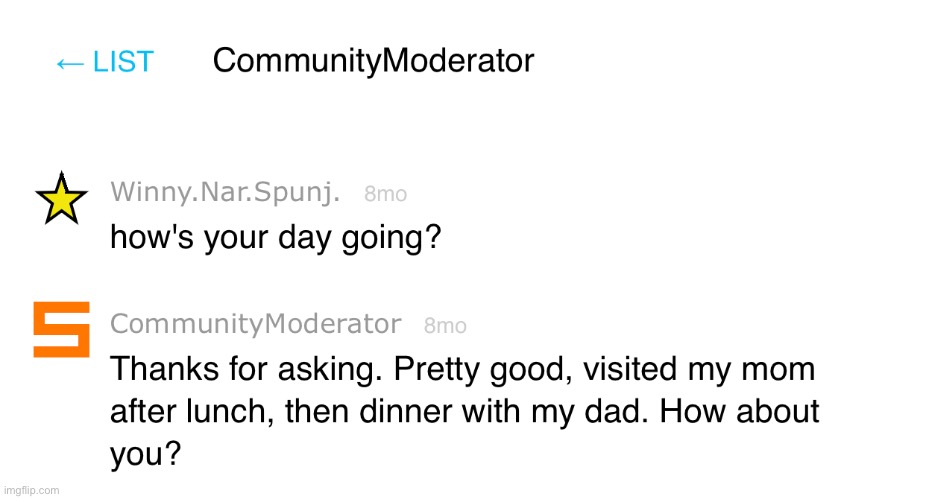Click the words "How about" in reply
Image resolution: width=926 pixels, height=499 pixels.
(739, 411)
